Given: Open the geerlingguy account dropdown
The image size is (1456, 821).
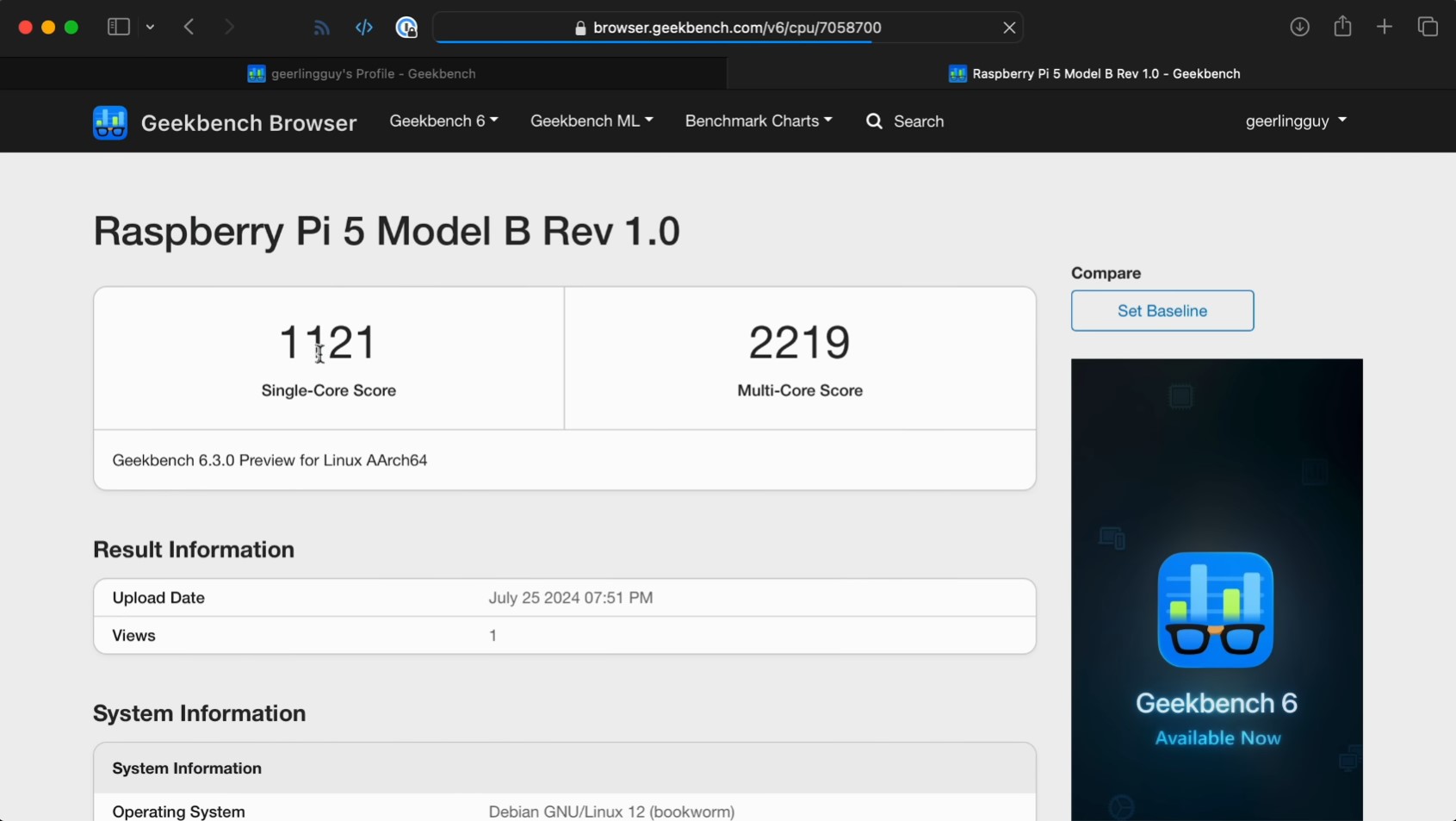Looking at the screenshot, I should [x=1296, y=121].
